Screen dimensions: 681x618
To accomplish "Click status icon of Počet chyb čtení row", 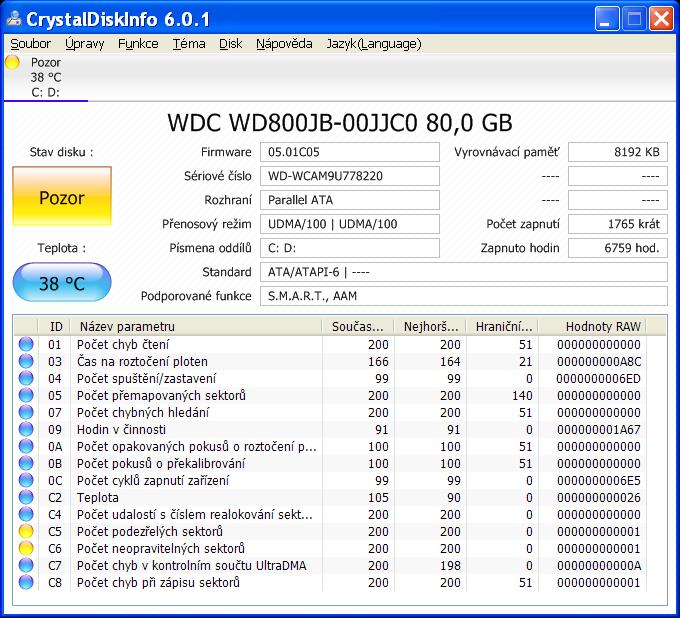I will click(26, 344).
